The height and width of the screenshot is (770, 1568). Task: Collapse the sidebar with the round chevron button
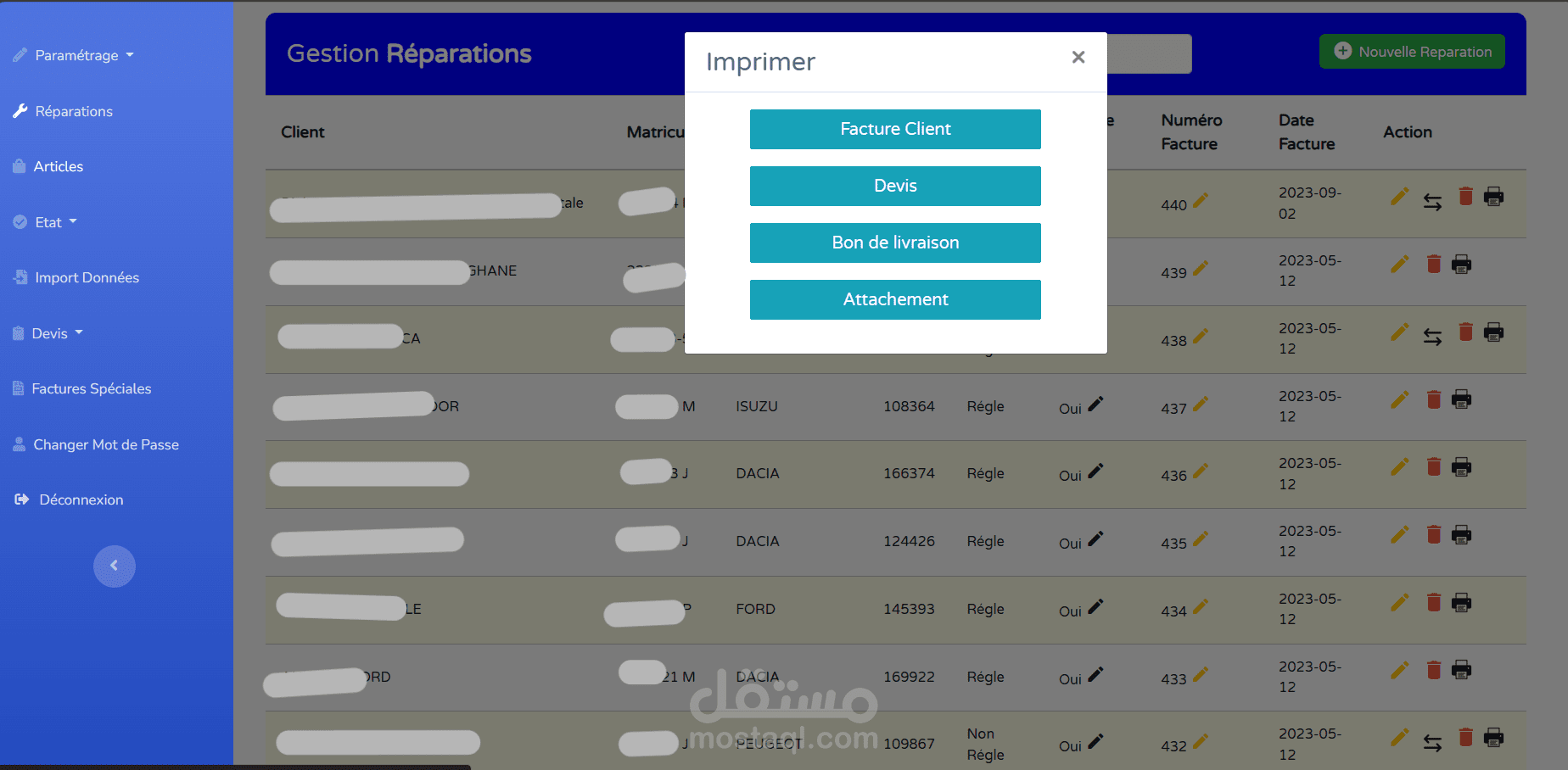point(115,566)
